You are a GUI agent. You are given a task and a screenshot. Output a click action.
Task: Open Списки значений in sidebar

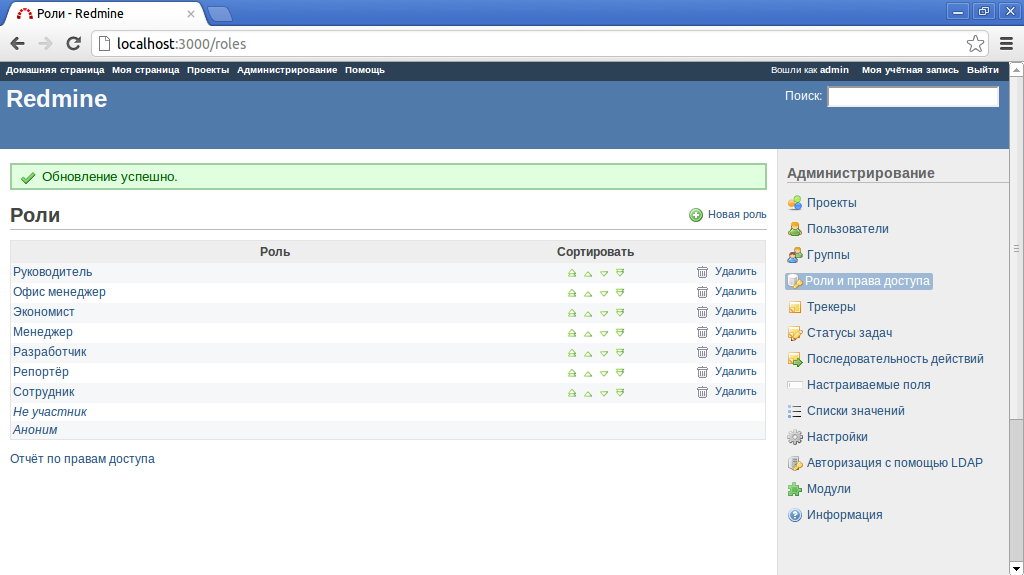[856, 411]
